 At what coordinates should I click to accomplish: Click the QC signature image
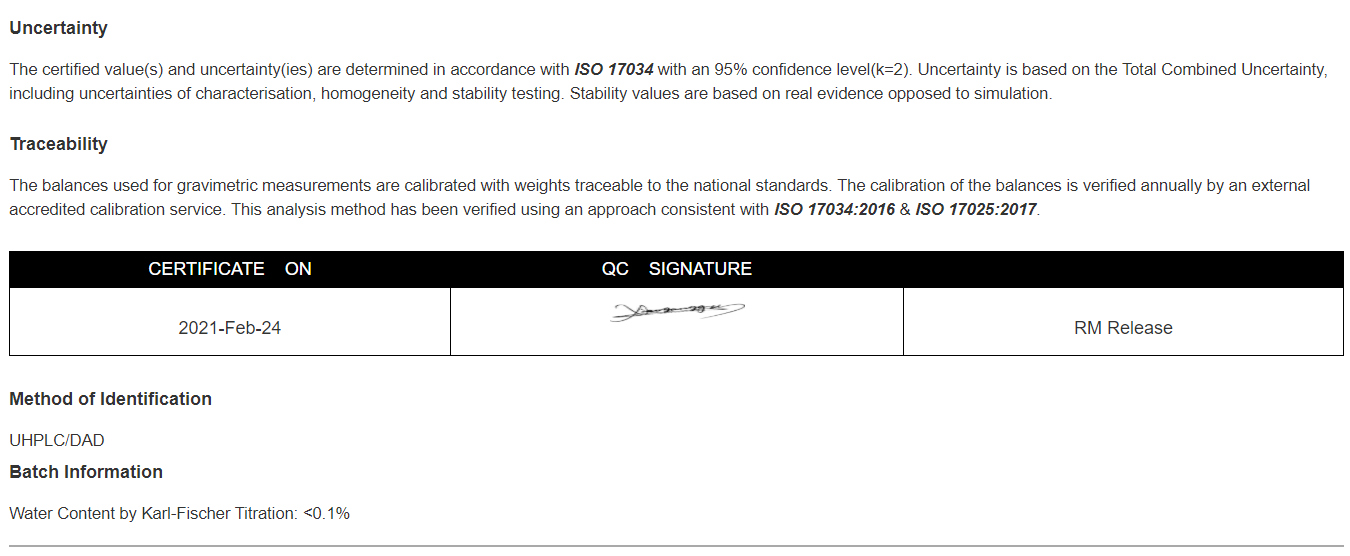tap(677, 312)
